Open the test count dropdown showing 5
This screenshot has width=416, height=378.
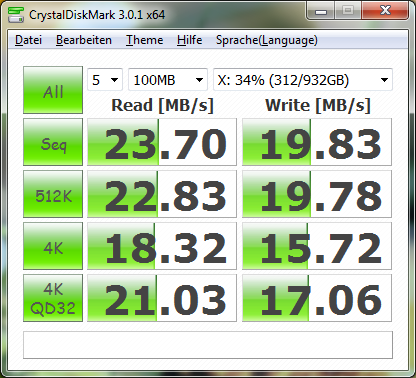(x=105, y=80)
